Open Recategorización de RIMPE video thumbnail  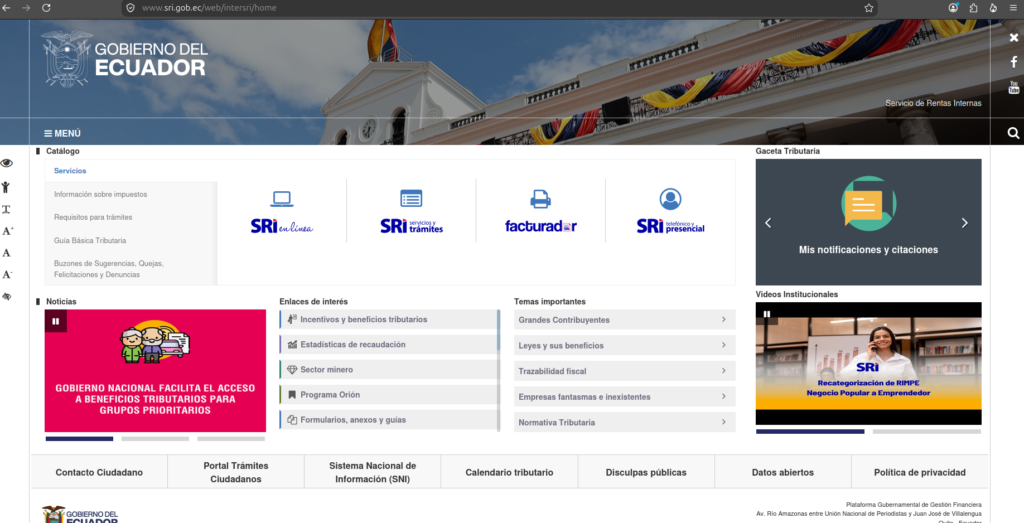tap(869, 364)
